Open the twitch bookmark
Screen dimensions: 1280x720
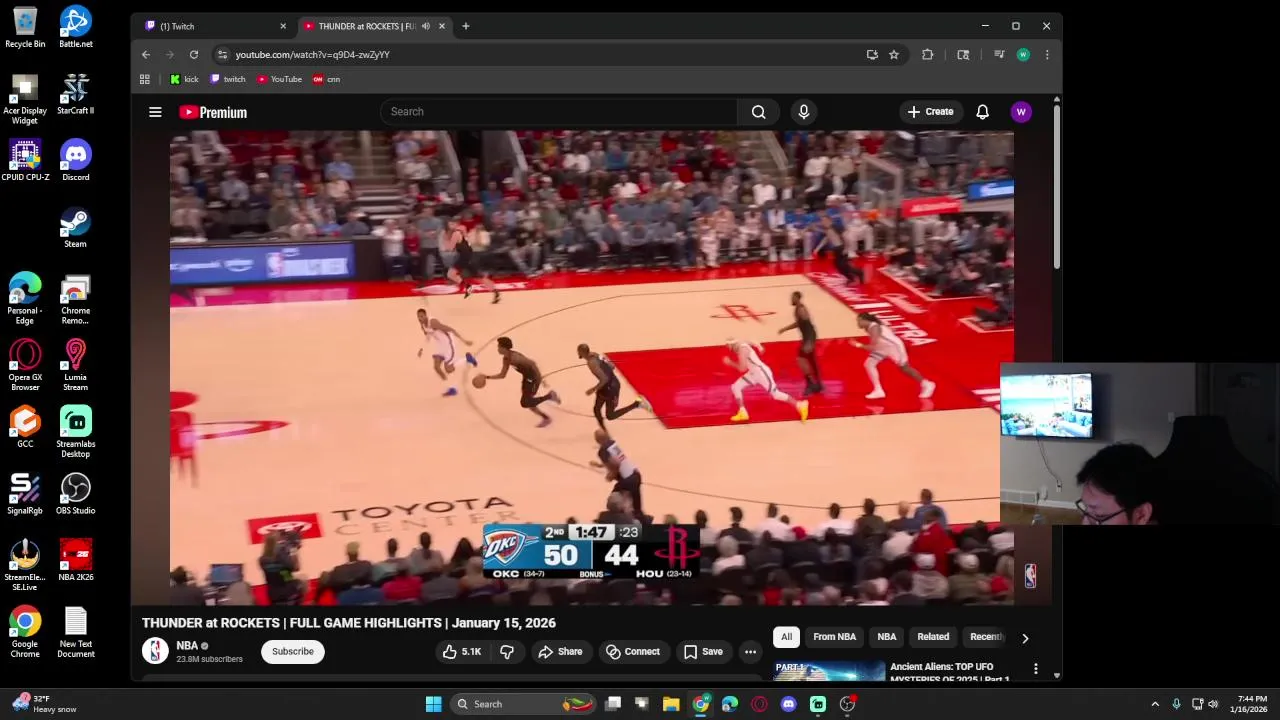coord(228,79)
